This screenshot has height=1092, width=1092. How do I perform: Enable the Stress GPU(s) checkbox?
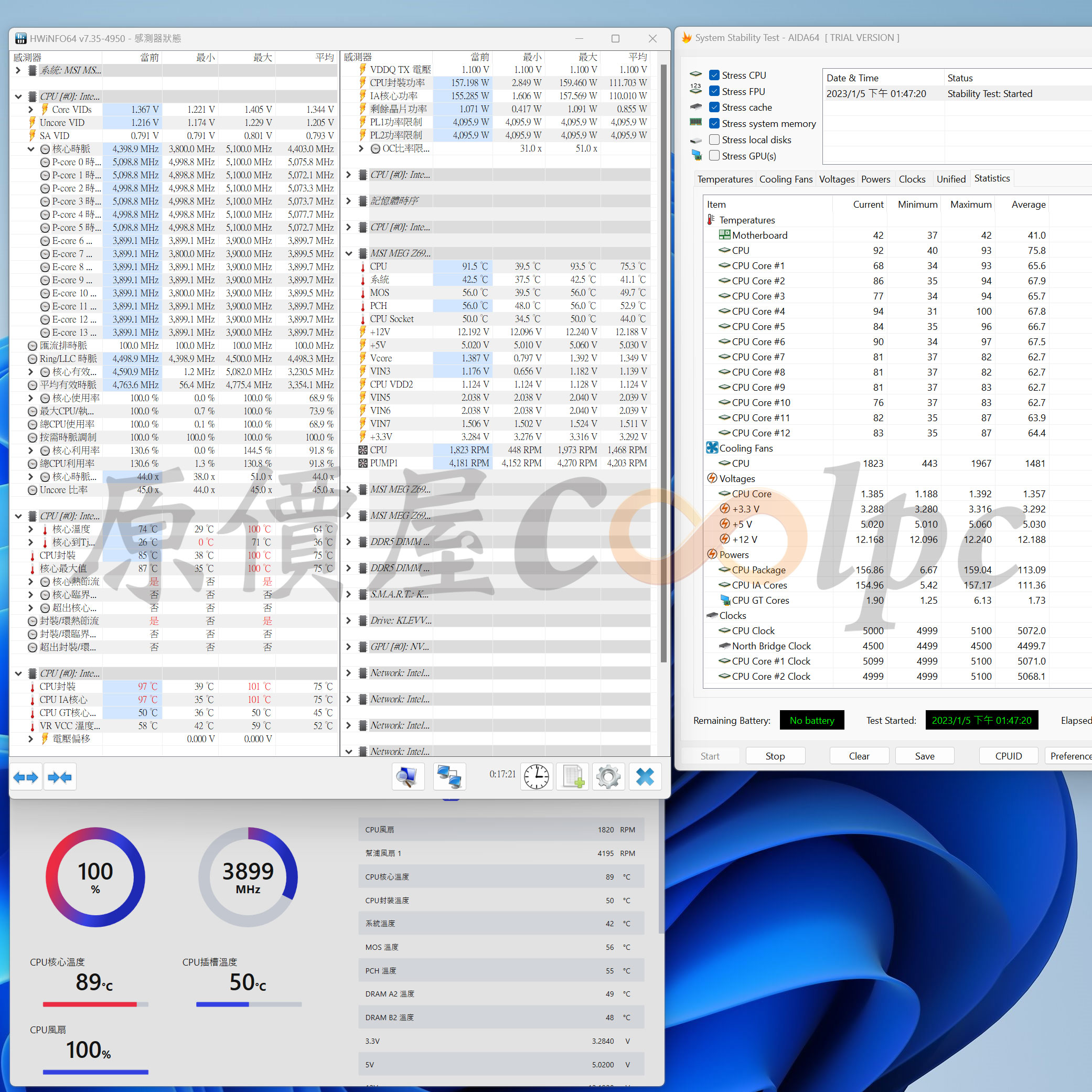(x=714, y=155)
